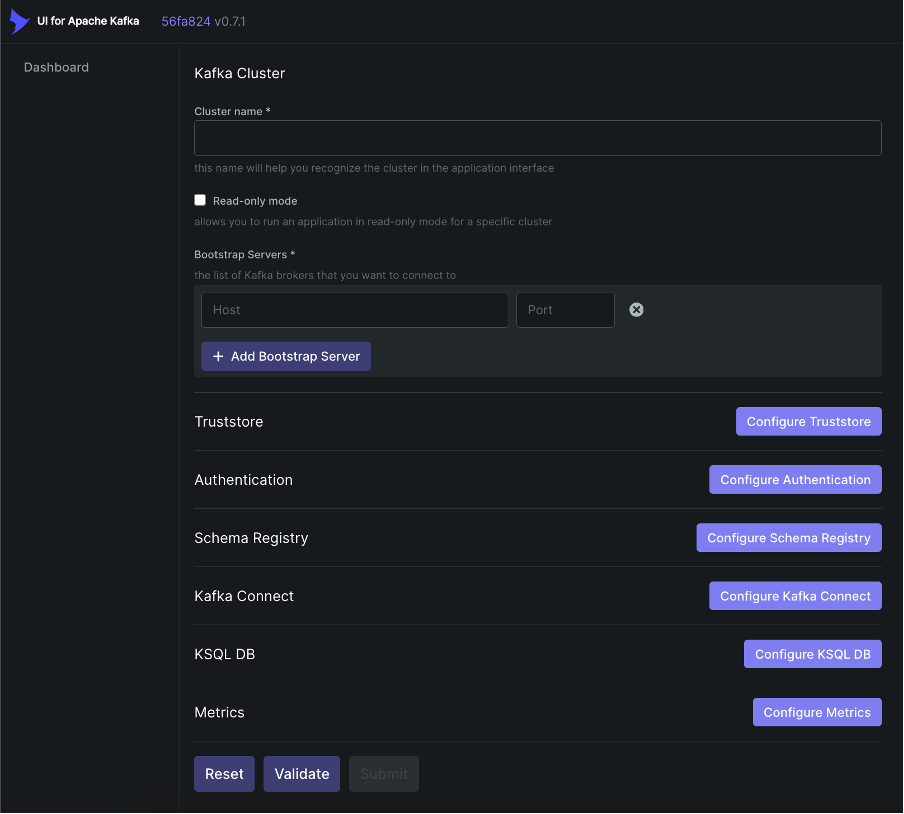Open the 56fa824 commit link
Screen dimensions: 904x814
pos(186,21)
